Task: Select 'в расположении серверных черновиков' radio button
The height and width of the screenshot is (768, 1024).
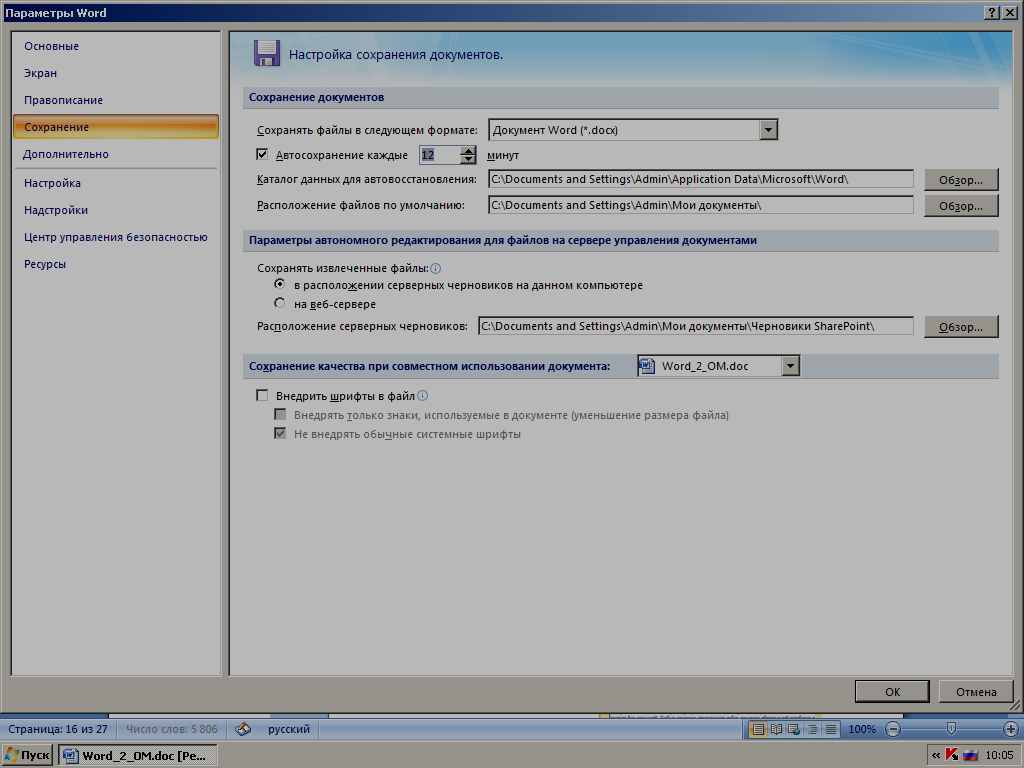Action: pyautogui.click(x=280, y=284)
